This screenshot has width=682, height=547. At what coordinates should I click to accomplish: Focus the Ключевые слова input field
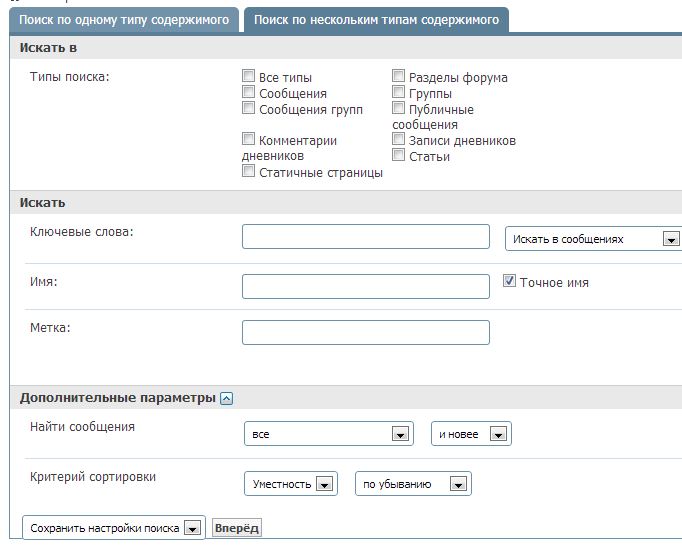tap(366, 237)
